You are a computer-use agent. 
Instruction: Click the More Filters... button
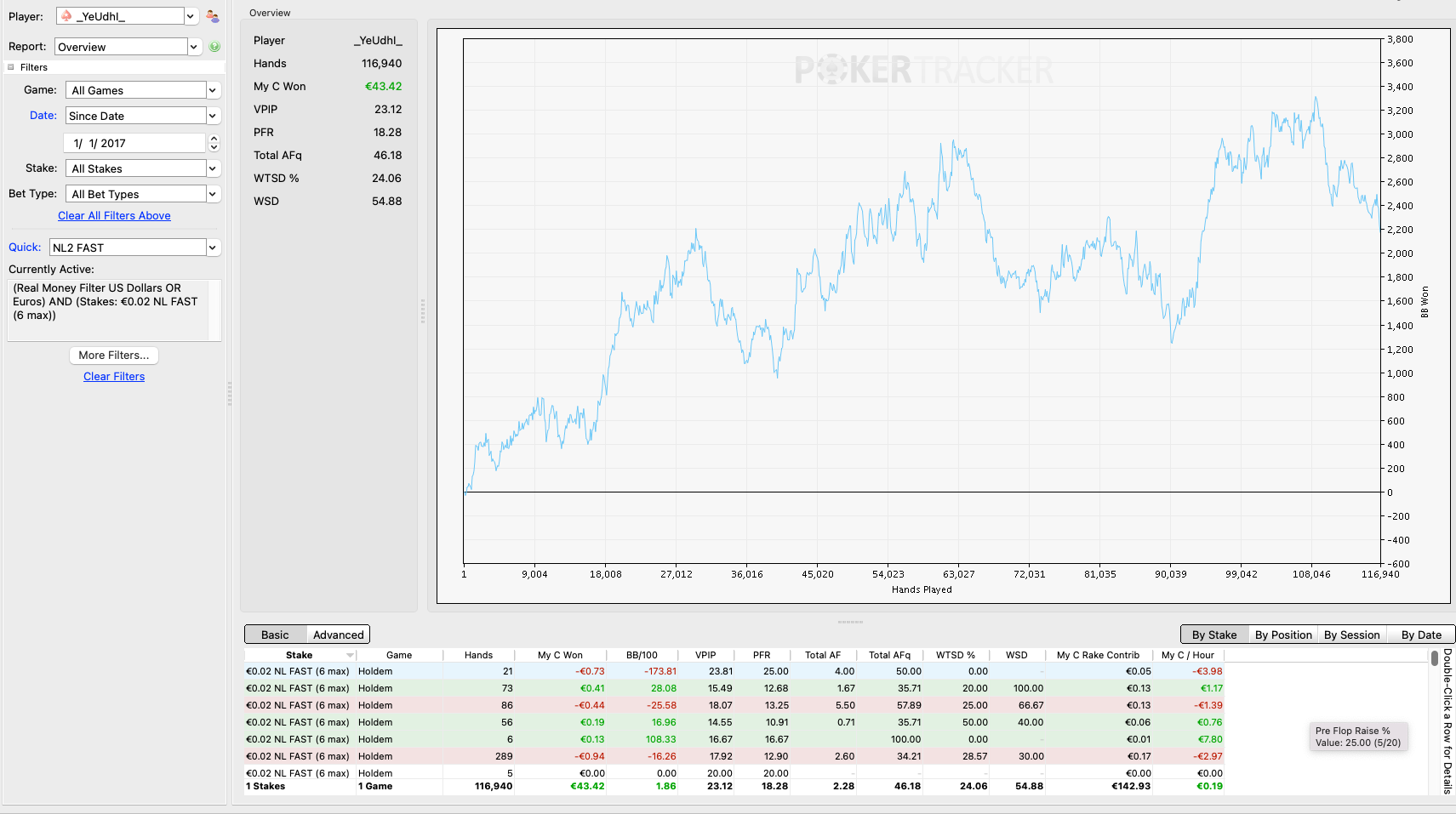click(x=114, y=356)
